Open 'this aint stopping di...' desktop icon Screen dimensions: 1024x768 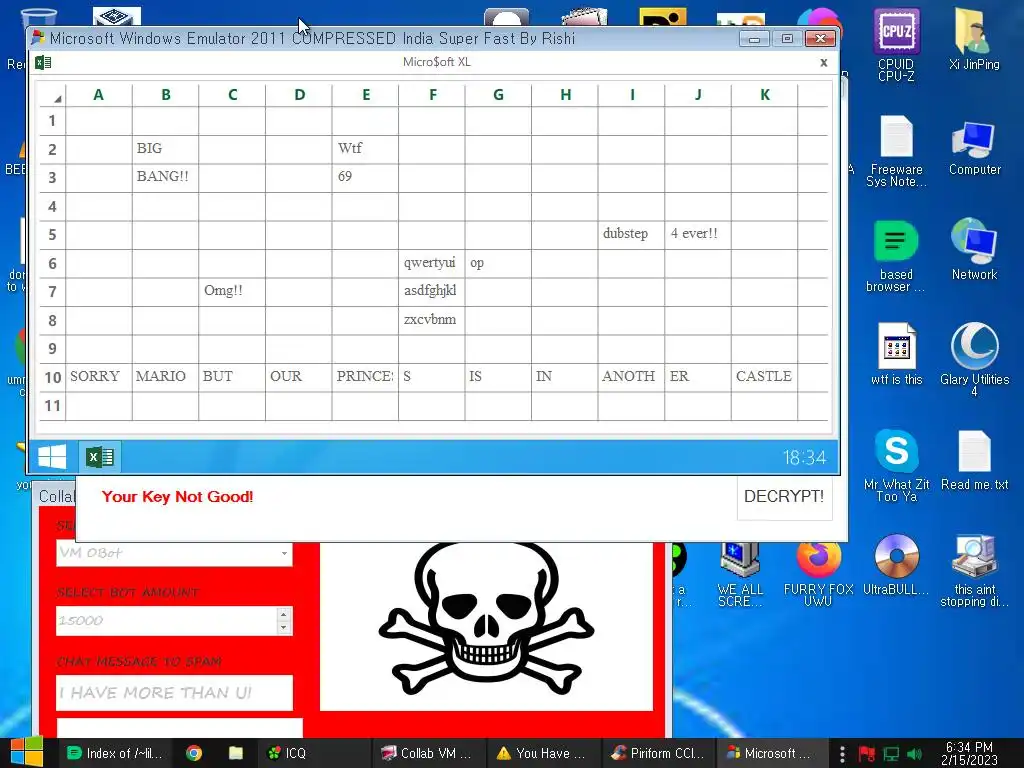click(x=974, y=571)
